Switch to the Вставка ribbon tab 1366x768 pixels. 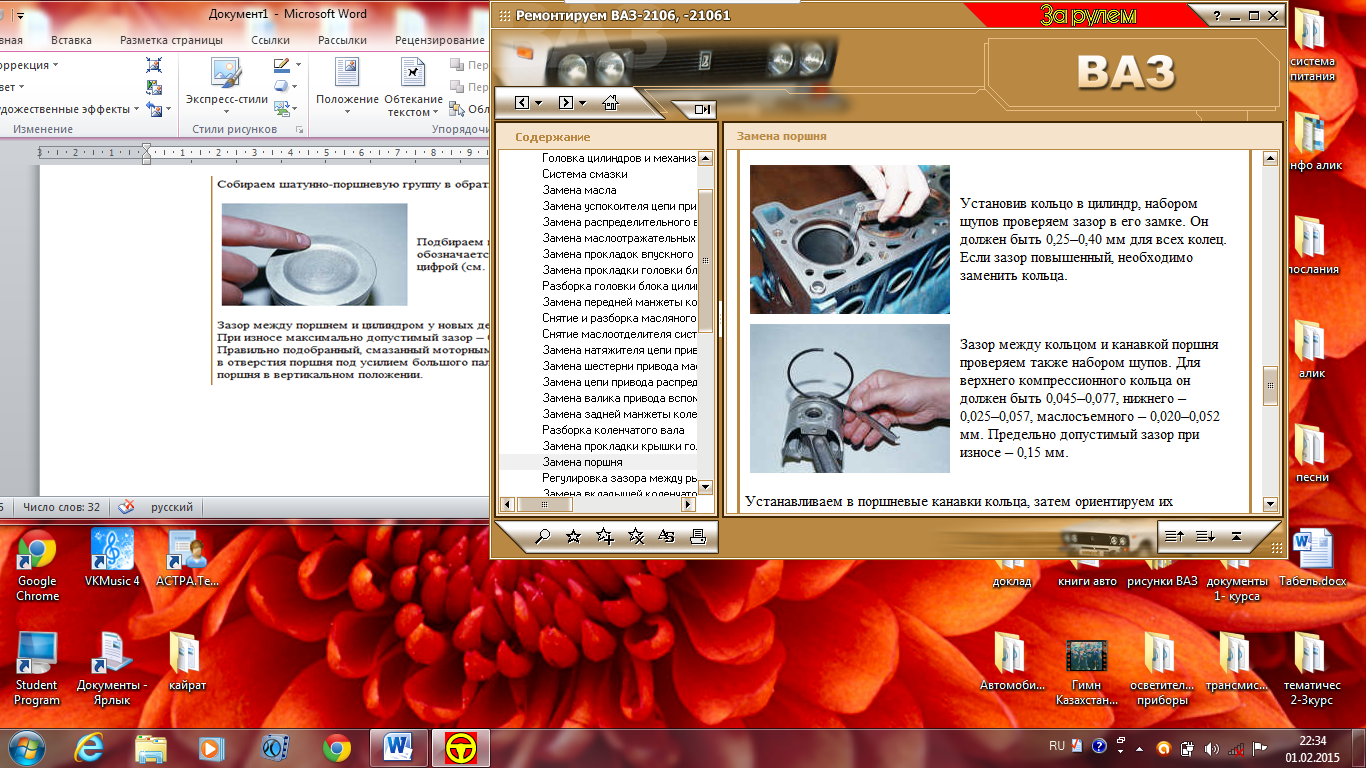[x=71, y=40]
